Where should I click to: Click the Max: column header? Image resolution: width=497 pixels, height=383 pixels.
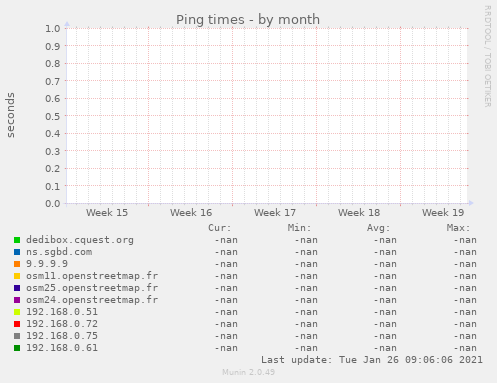(x=458, y=228)
